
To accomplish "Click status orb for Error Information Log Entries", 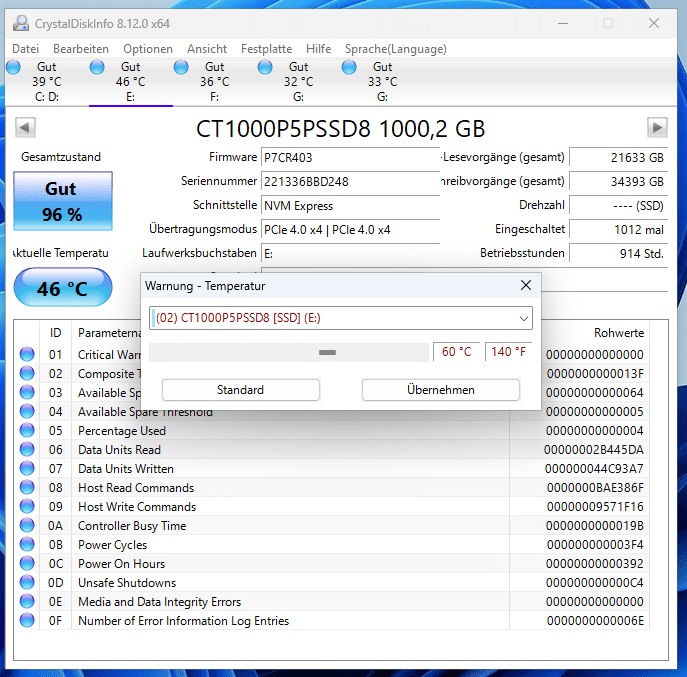I will click(27, 620).
